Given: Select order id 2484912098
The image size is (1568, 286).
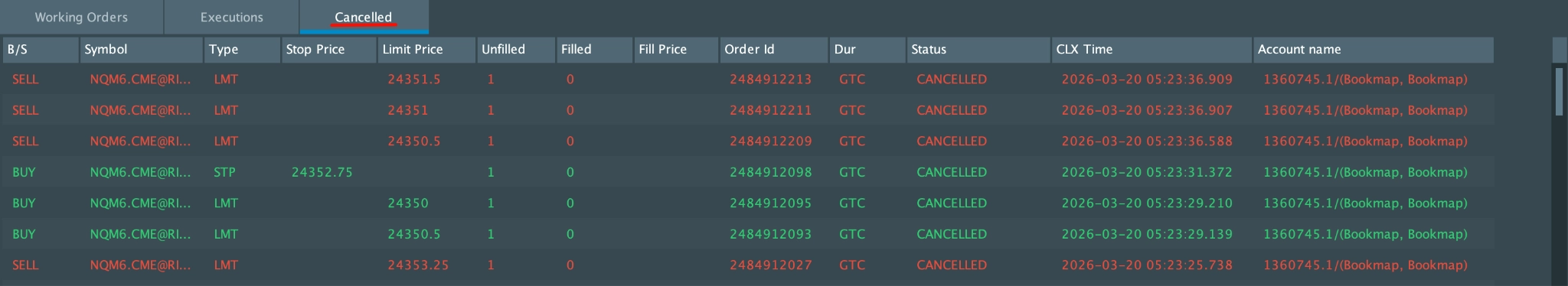Looking at the screenshot, I should (770, 172).
